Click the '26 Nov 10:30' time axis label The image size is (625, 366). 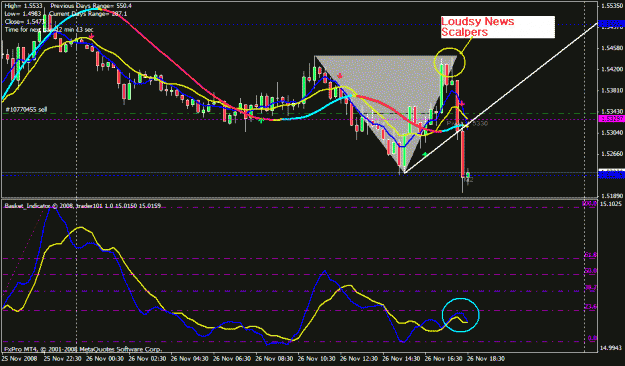coord(316,358)
